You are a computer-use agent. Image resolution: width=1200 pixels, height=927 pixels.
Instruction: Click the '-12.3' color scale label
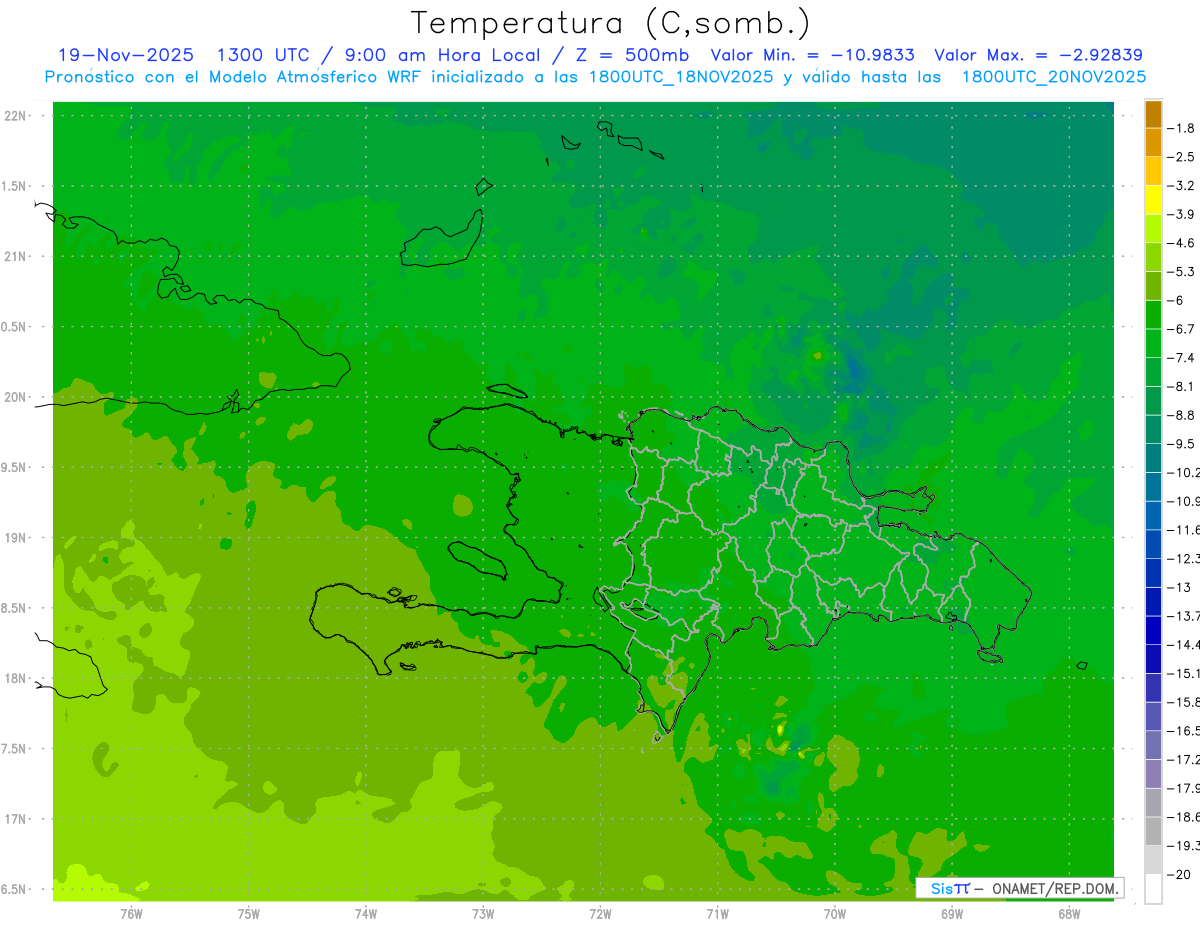point(1184,558)
